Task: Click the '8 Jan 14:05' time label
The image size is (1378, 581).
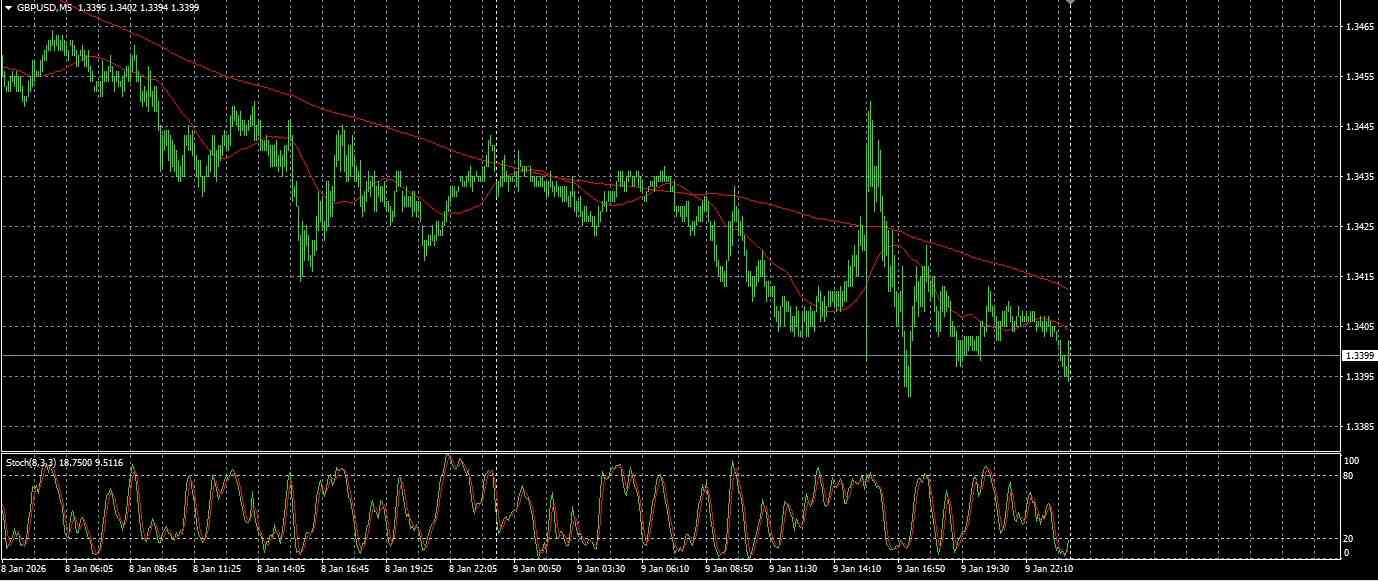Action: coord(281,569)
